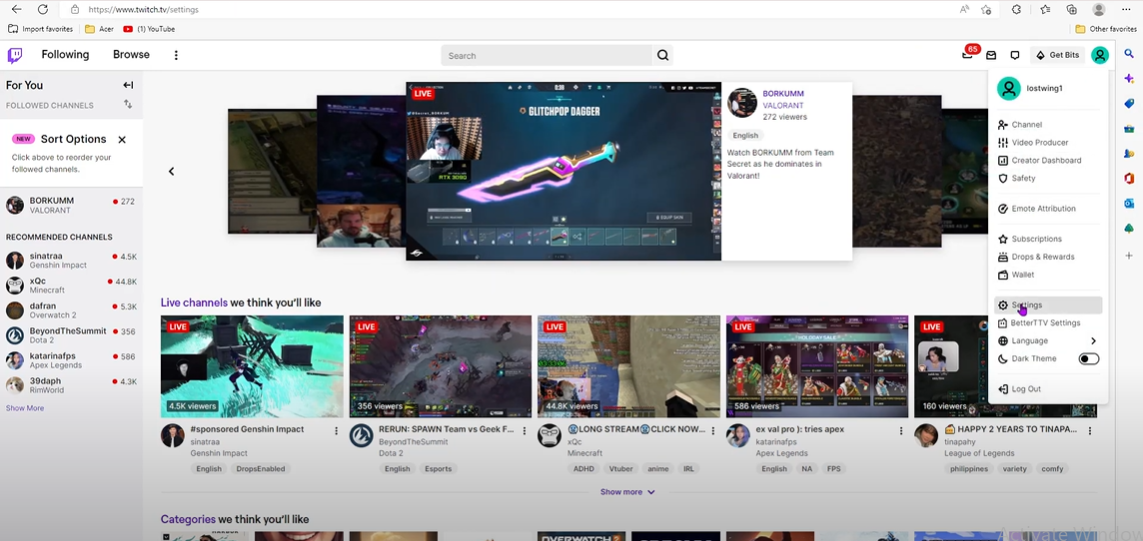Open Channel from the user menu
Viewport: 1143px width, 541px height.
[x=1048, y=125]
